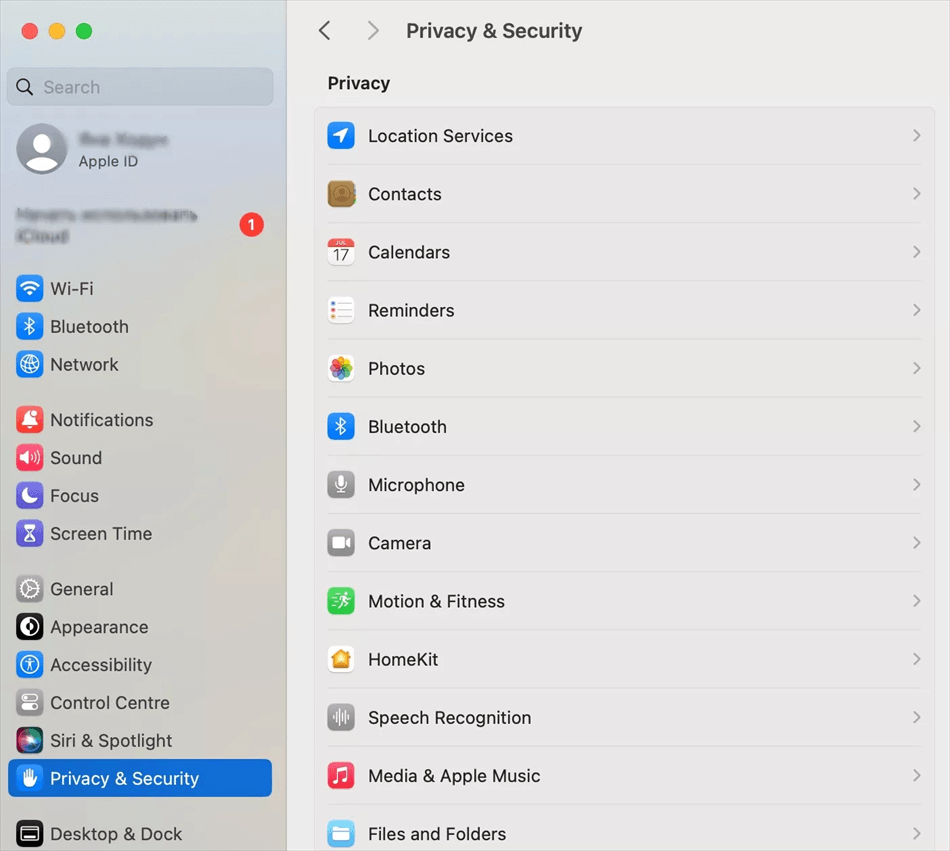This screenshot has height=851, width=950.
Task: Click the Apple ID profile avatar
Action: (x=42, y=149)
